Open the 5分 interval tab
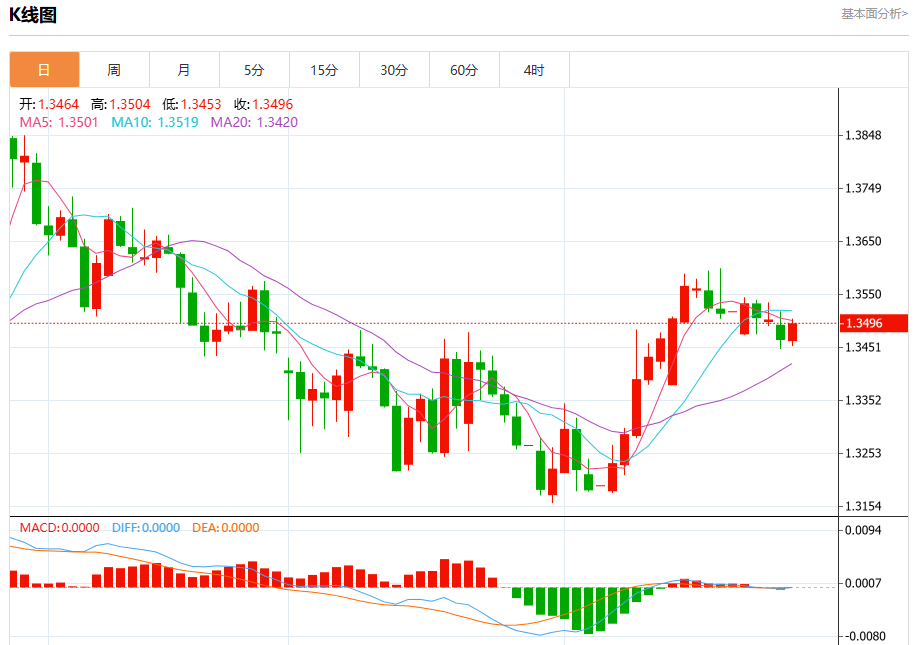Viewport: 915px width, 645px height. point(254,70)
